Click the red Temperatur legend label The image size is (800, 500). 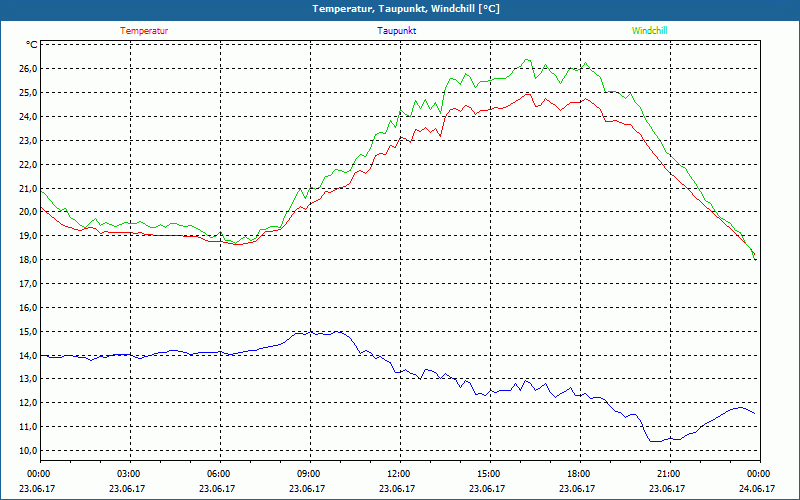tap(144, 31)
